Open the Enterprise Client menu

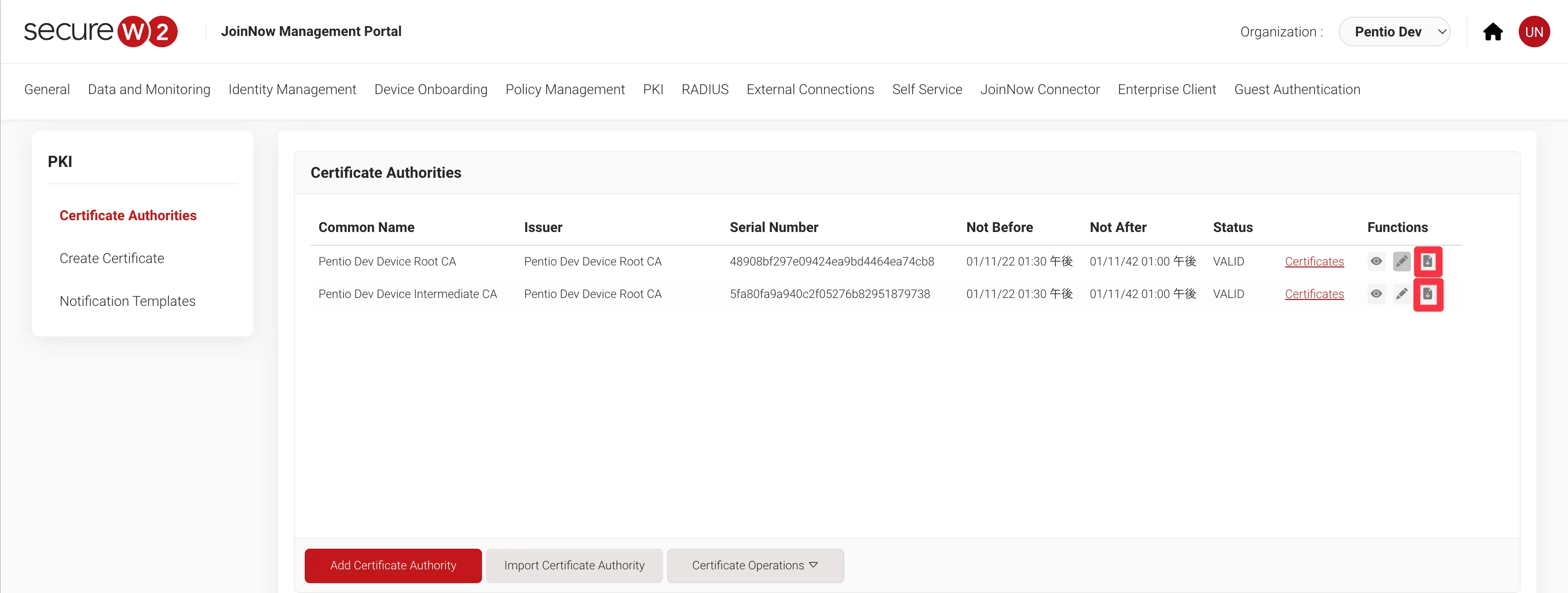click(x=1167, y=90)
